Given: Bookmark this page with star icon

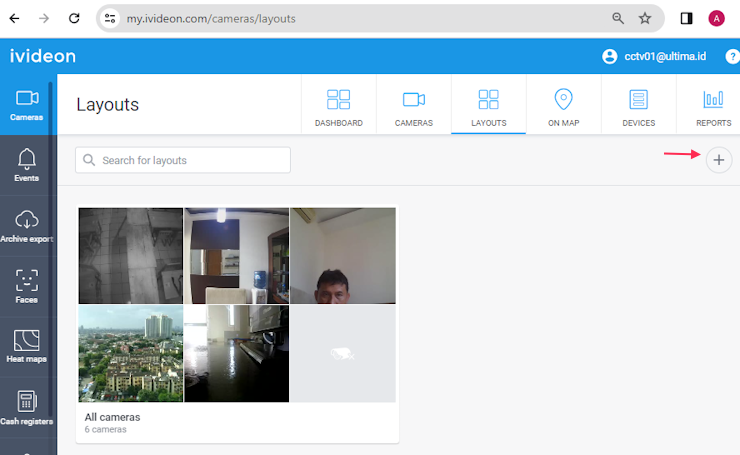Looking at the screenshot, I should (x=645, y=18).
